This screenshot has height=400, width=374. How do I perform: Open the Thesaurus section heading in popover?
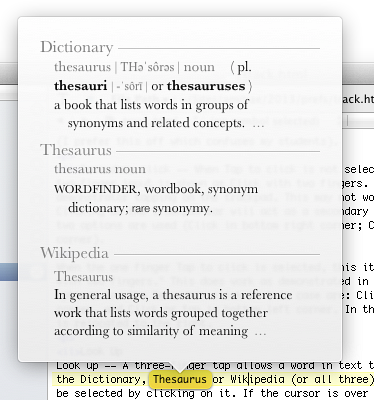76,150
